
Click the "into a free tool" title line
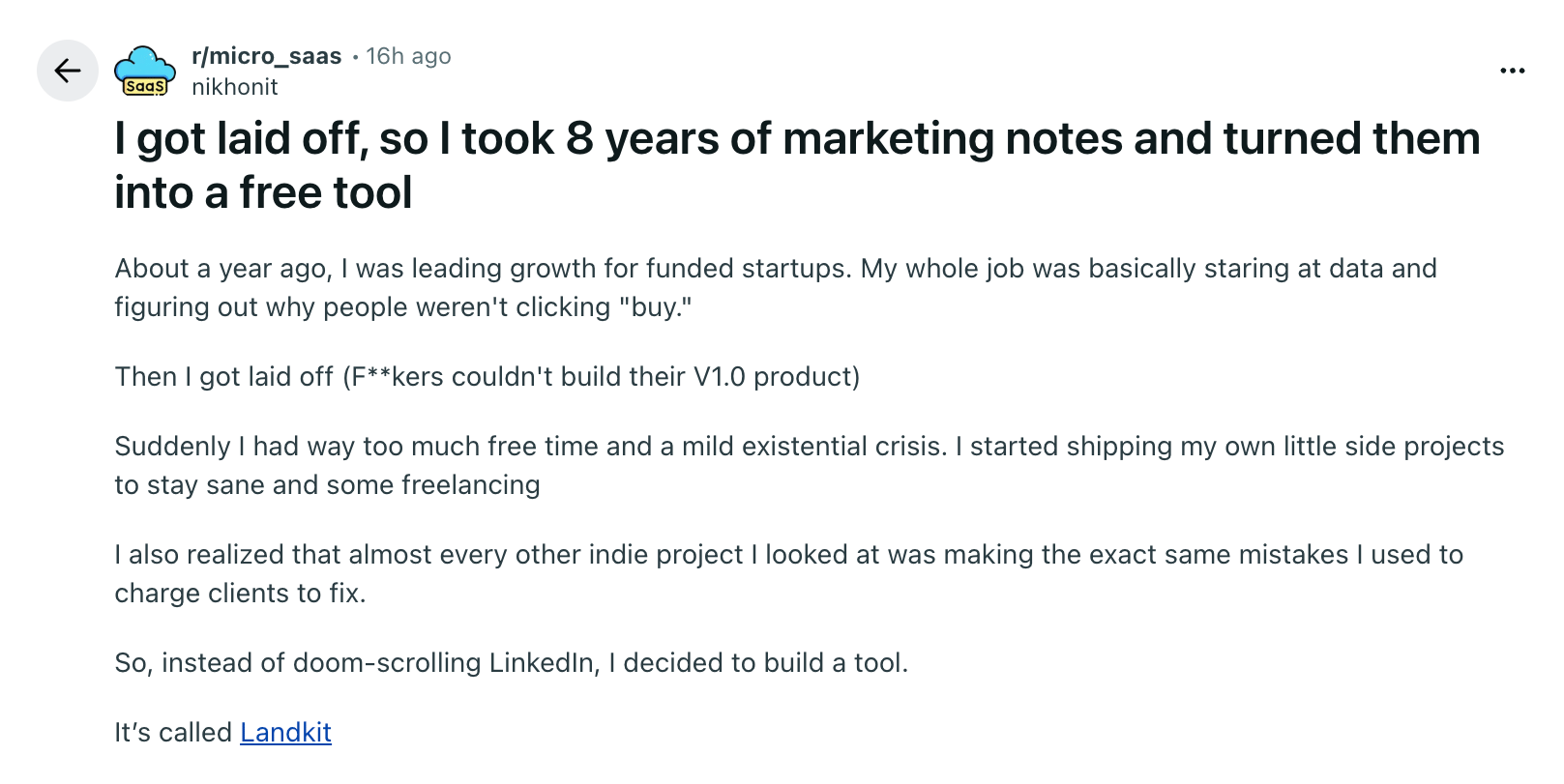click(x=263, y=193)
